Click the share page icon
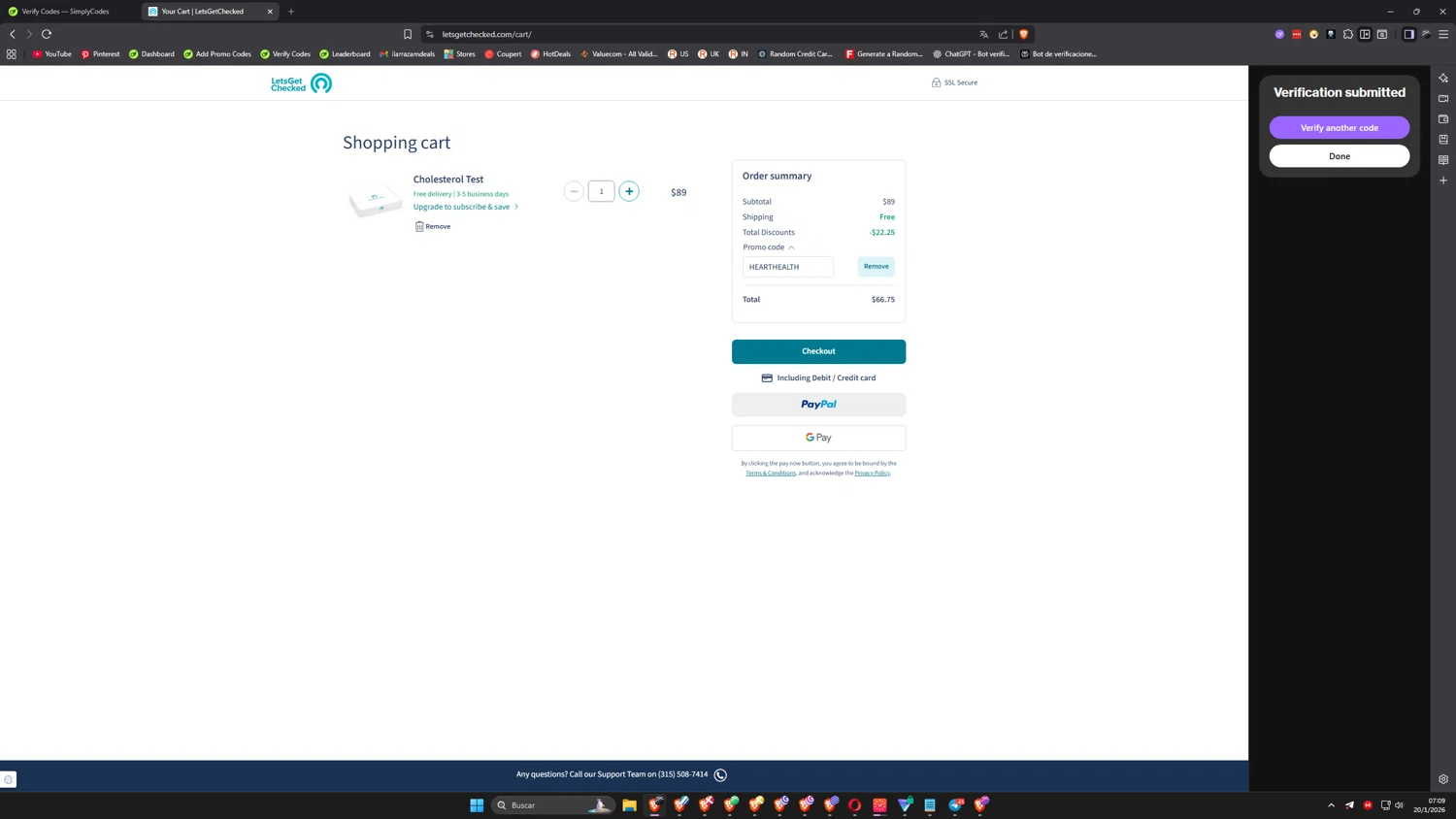Viewport: 1456px width, 819px height. pos(1004,34)
